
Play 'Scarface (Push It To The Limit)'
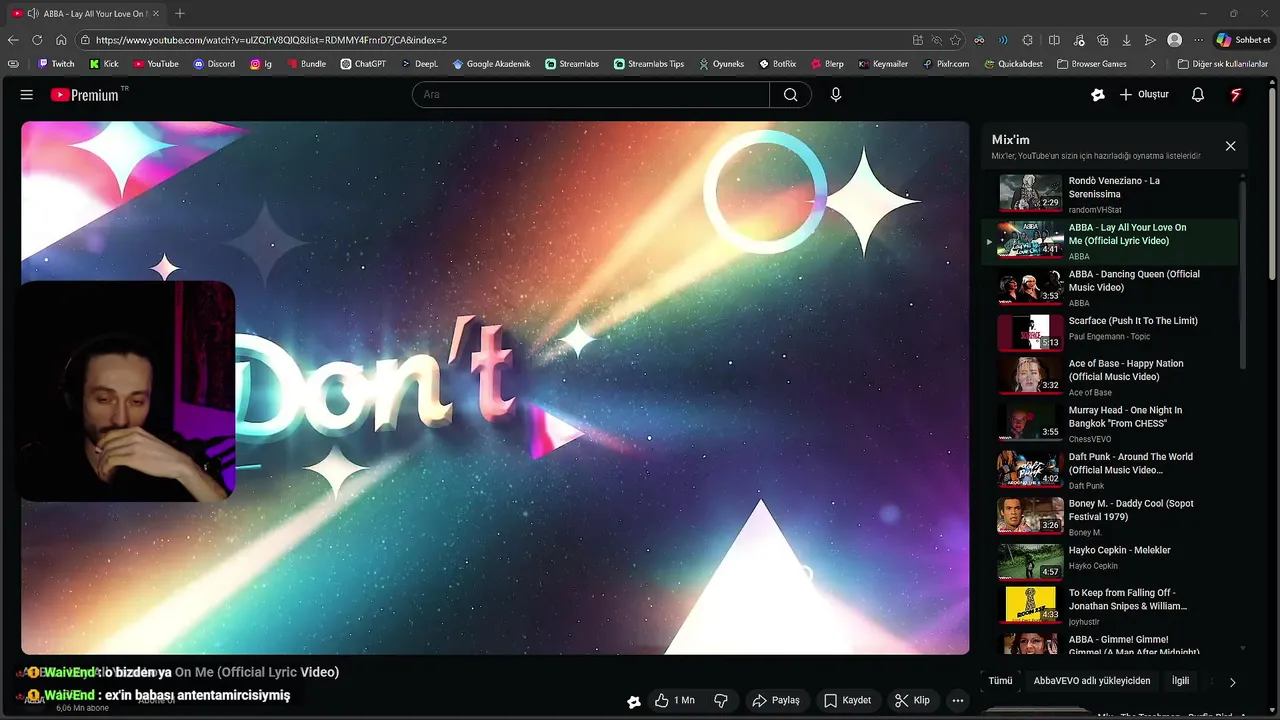(x=1109, y=332)
